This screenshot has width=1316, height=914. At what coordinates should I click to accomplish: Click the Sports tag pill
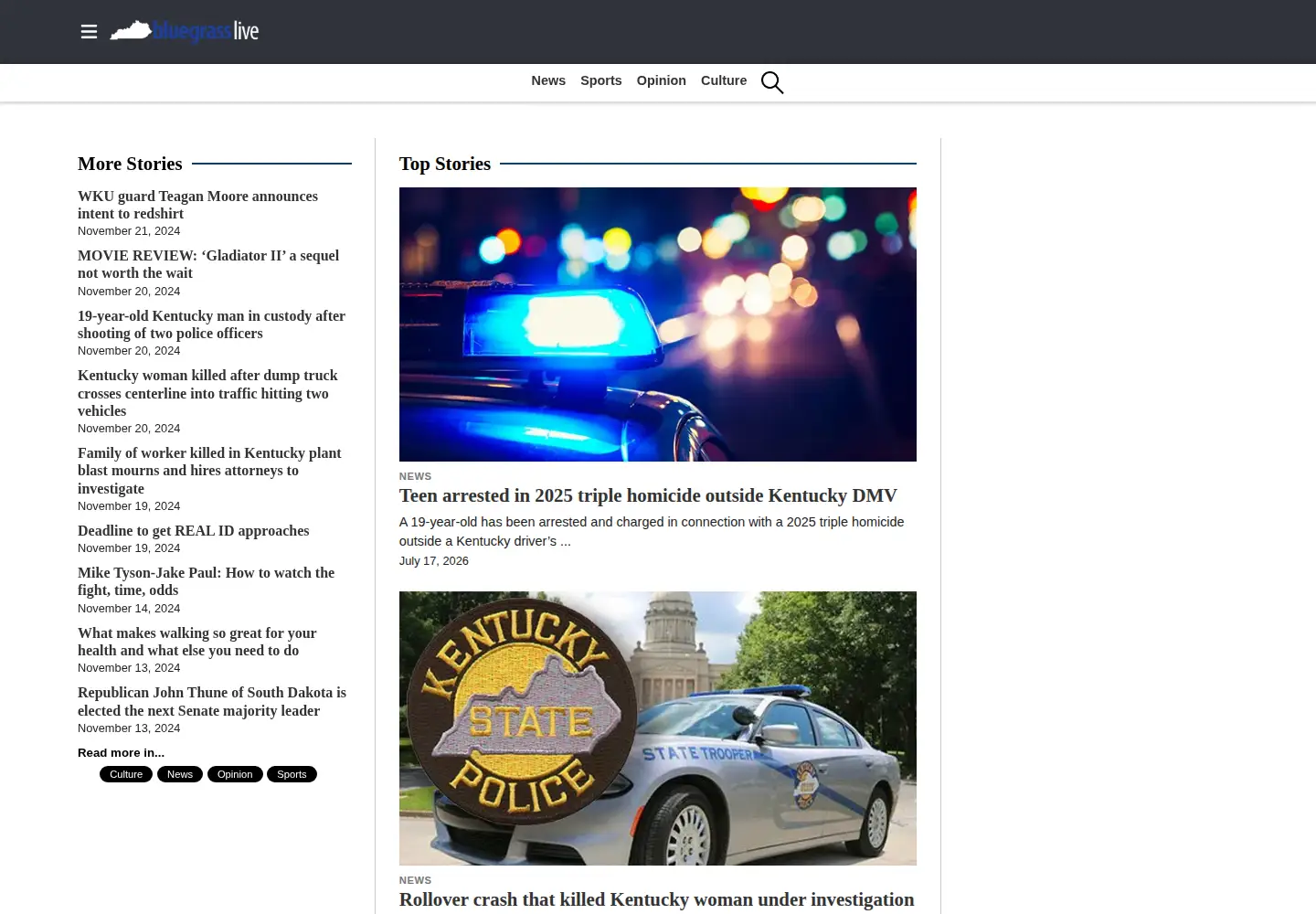click(292, 774)
